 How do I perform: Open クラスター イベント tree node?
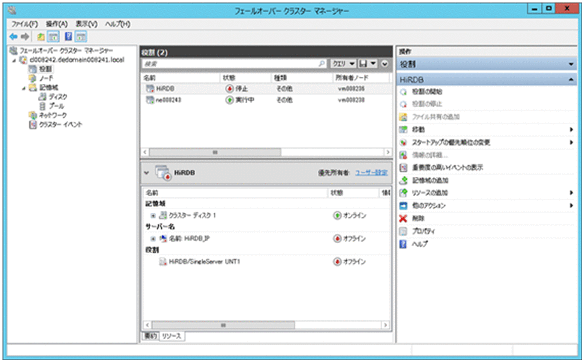click(60, 125)
